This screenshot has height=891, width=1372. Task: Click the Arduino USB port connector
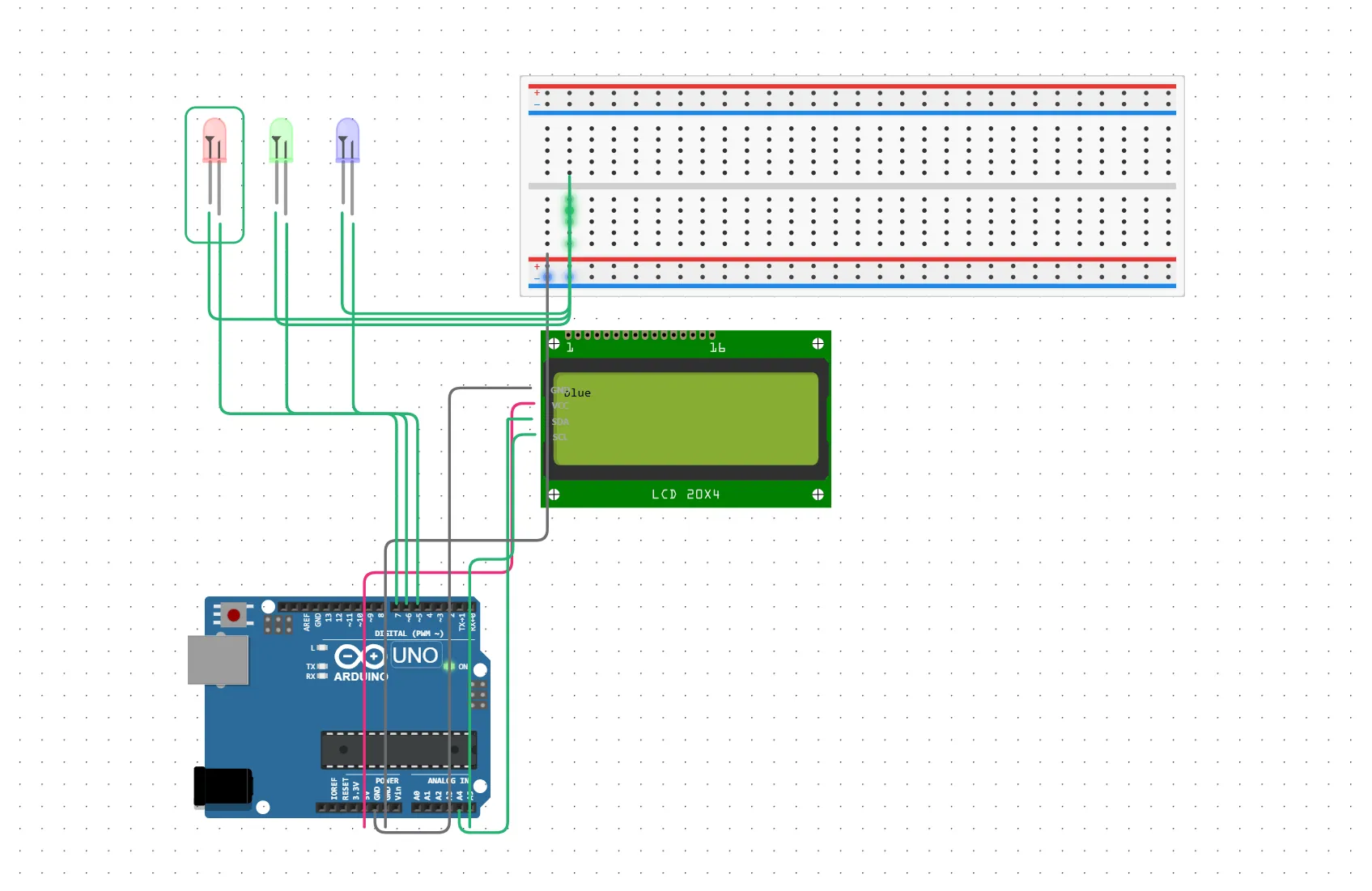(x=218, y=660)
